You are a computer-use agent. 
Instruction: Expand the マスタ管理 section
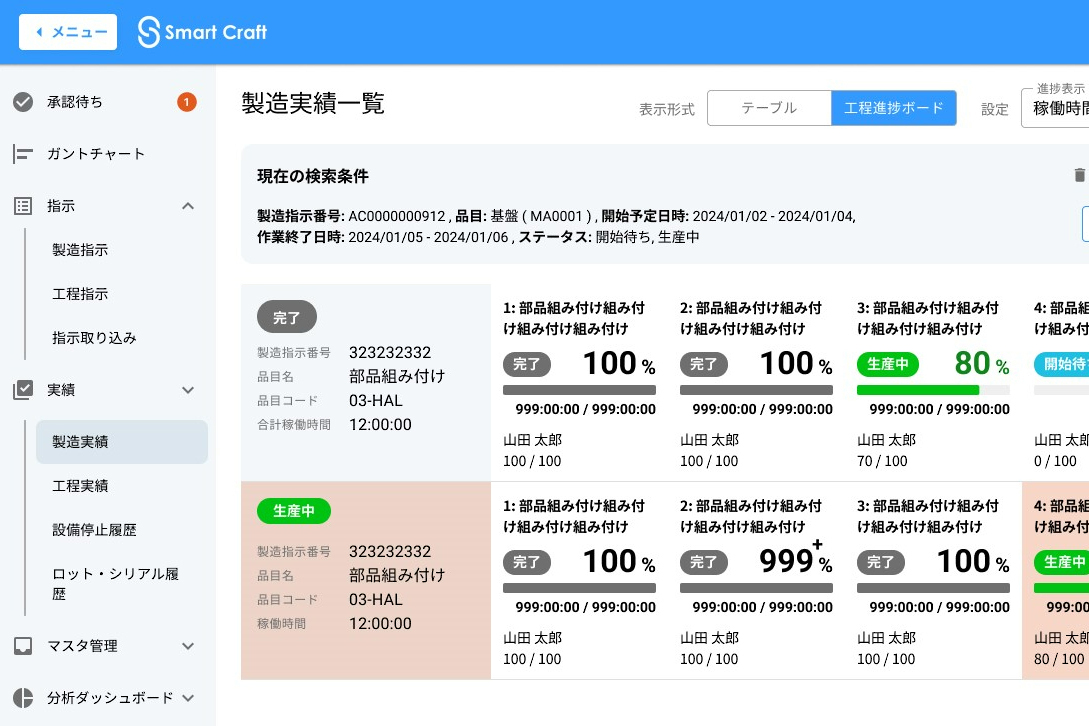click(188, 646)
